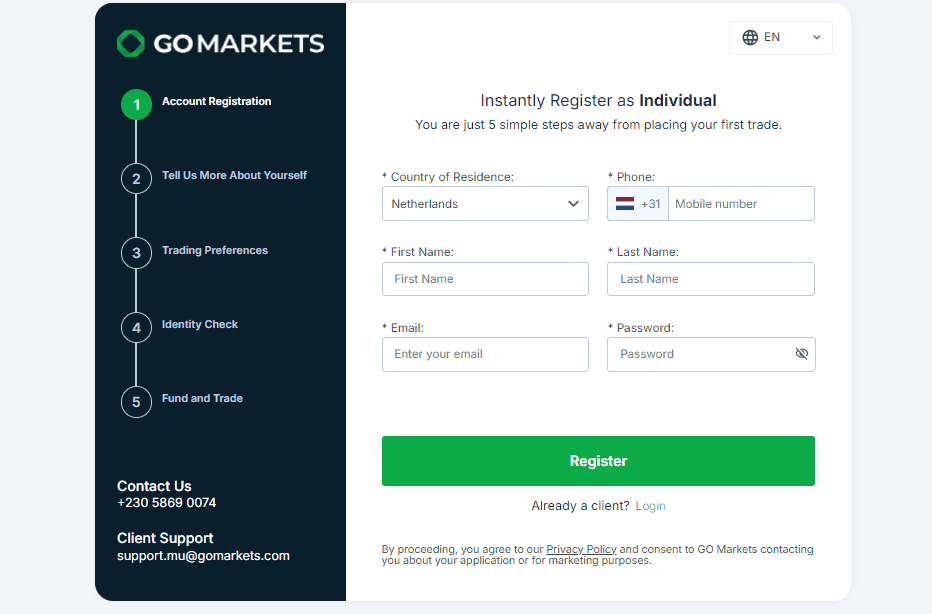Click step 2 Tell Us More About Yourself circle
This screenshot has height=614, width=932.
[x=136, y=178]
